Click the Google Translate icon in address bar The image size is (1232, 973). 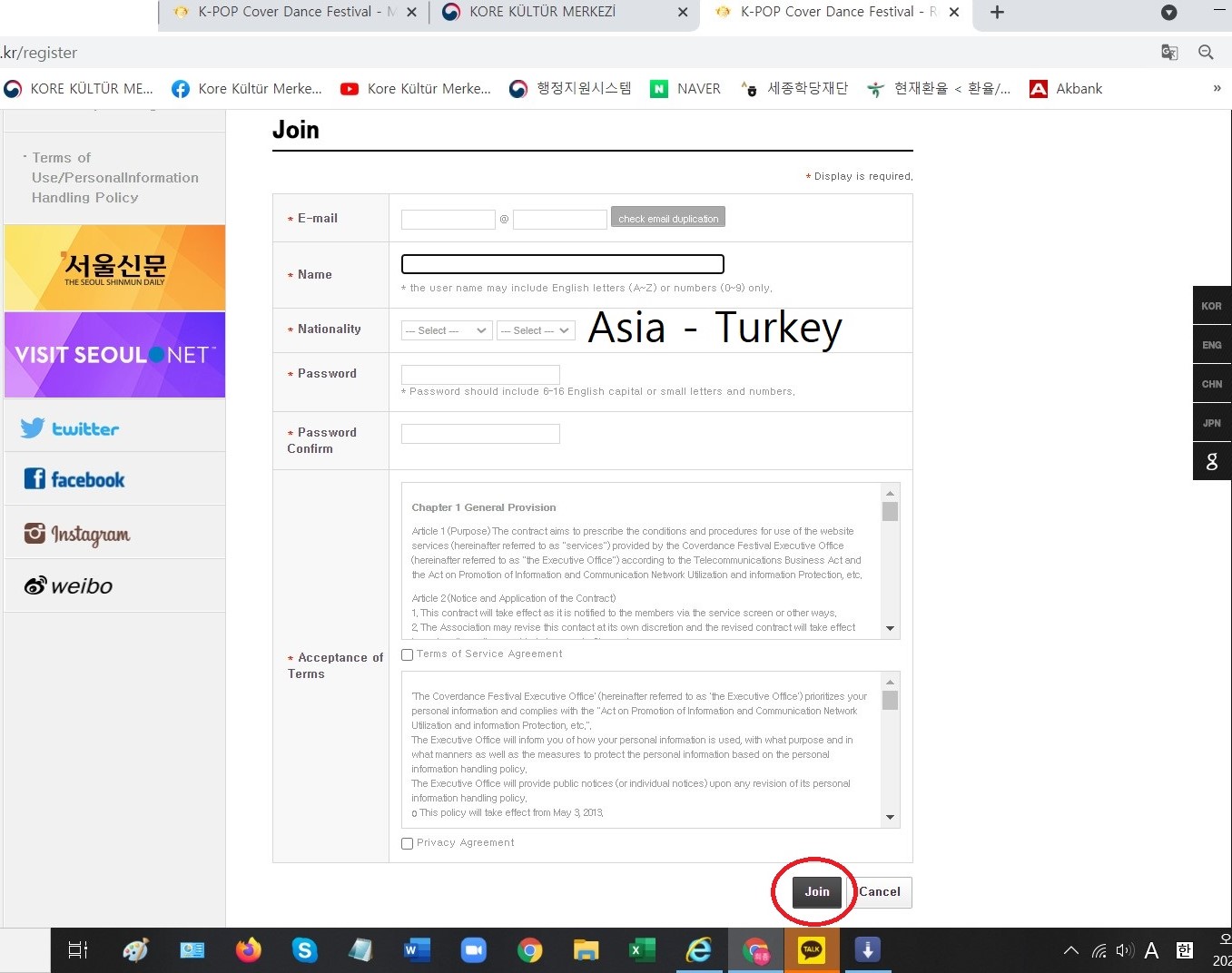(x=1169, y=52)
